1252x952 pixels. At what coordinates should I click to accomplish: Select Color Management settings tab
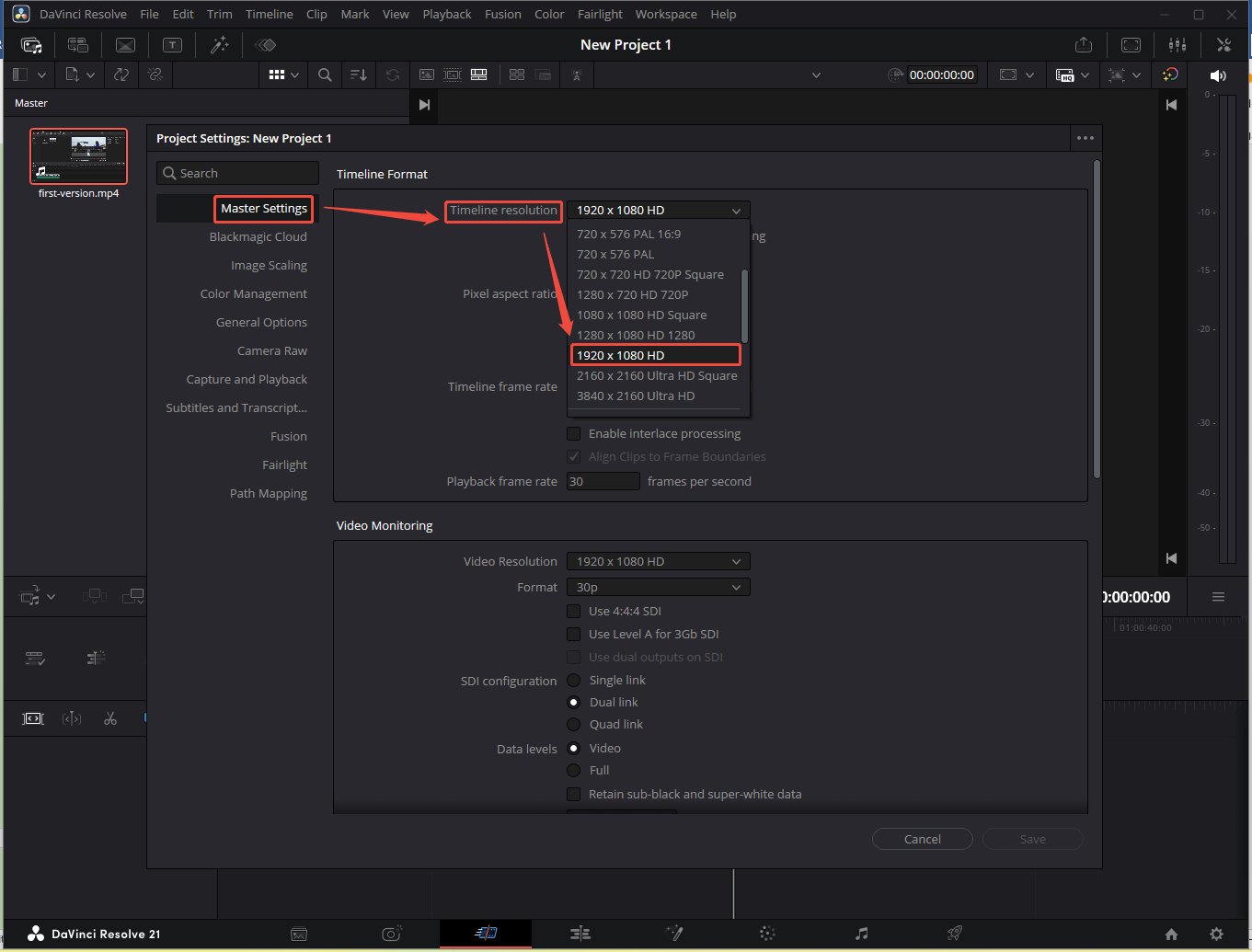[254, 294]
